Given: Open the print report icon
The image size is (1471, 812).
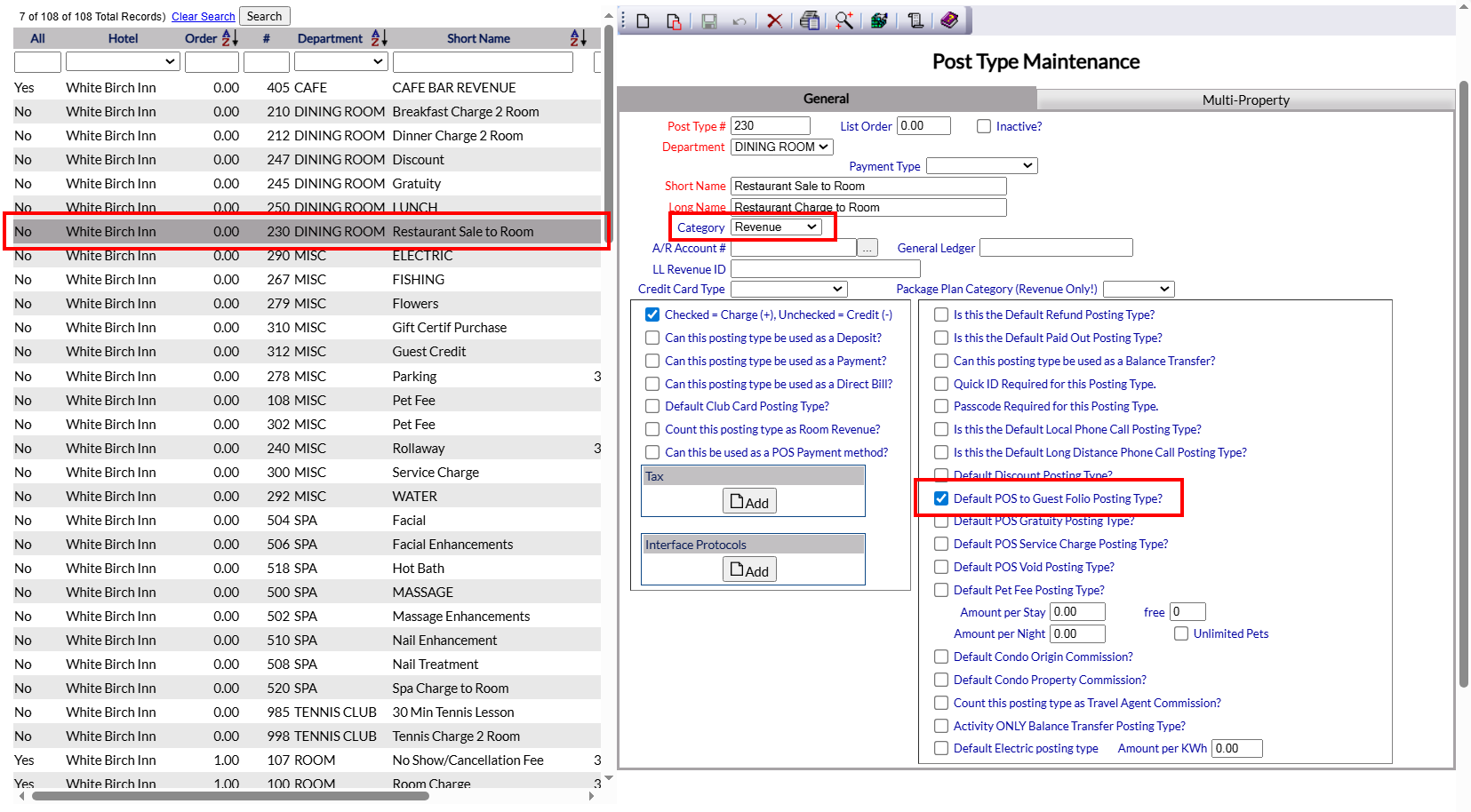Looking at the screenshot, I should [x=809, y=20].
